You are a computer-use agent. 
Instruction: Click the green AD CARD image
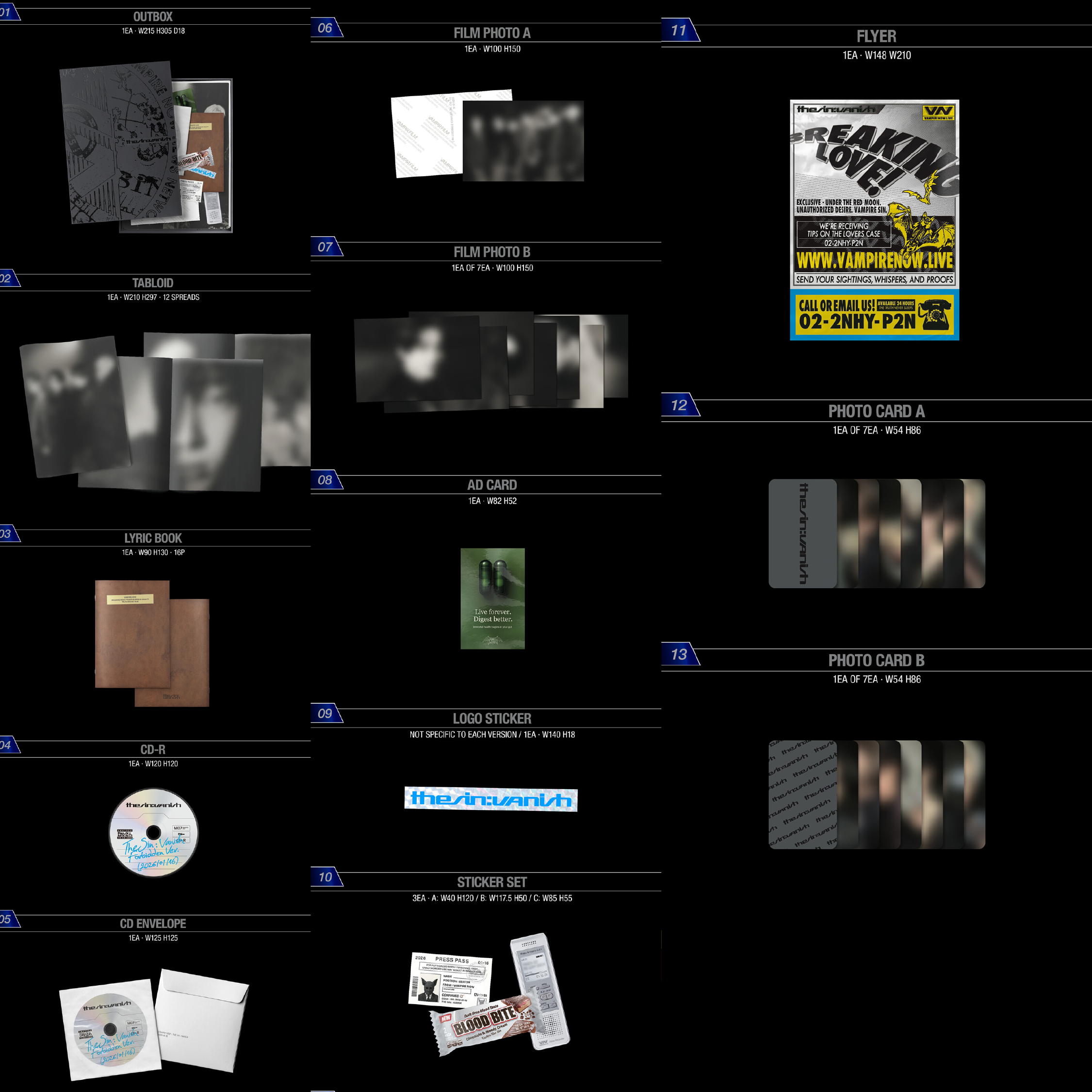[492, 598]
